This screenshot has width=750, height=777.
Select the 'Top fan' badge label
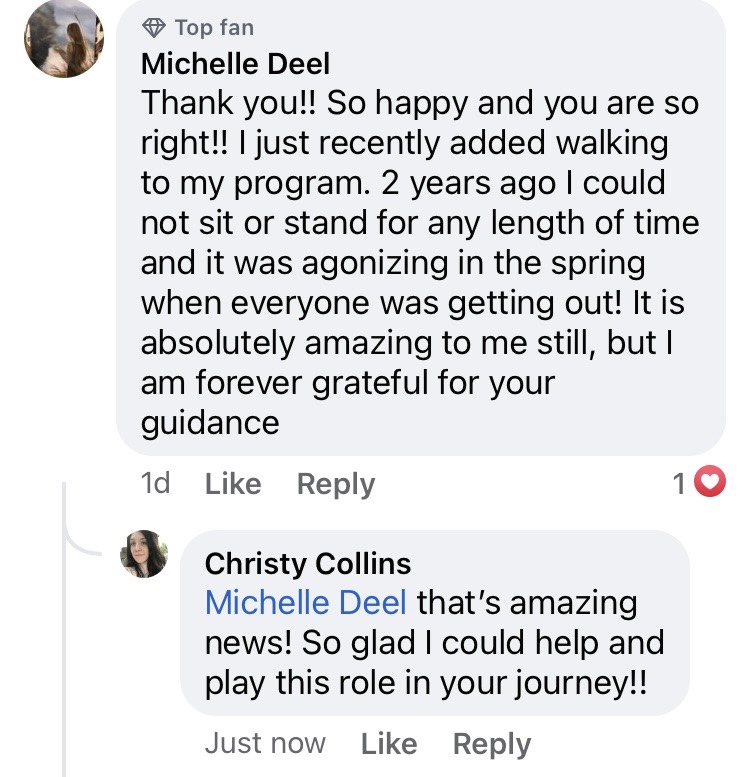pos(213,27)
